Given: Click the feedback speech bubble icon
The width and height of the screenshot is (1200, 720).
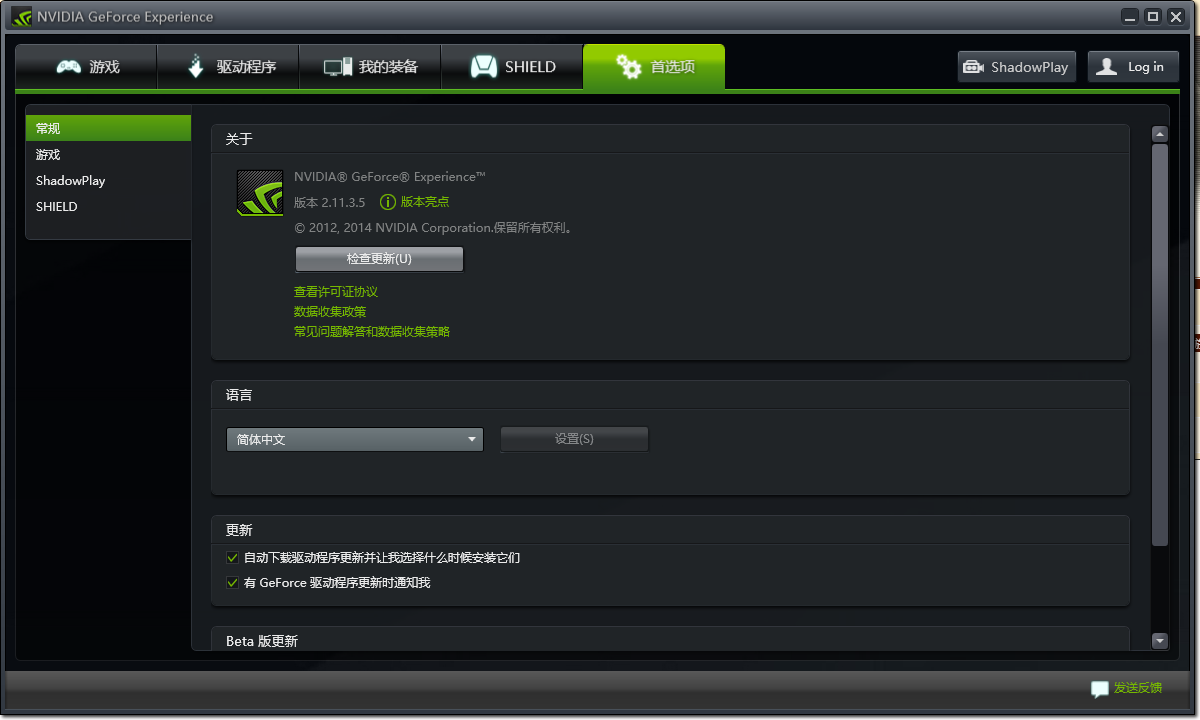Looking at the screenshot, I should pyautogui.click(x=1100, y=688).
